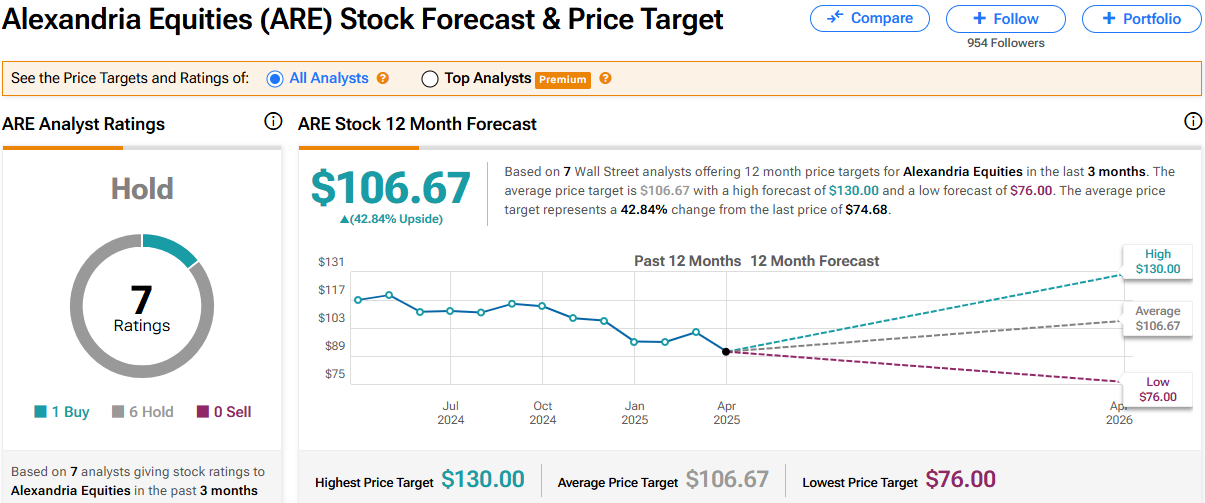Click the Low $76.00 forecast label
The height and width of the screenshot is (503, 1205).
[x=1158, y=389]
